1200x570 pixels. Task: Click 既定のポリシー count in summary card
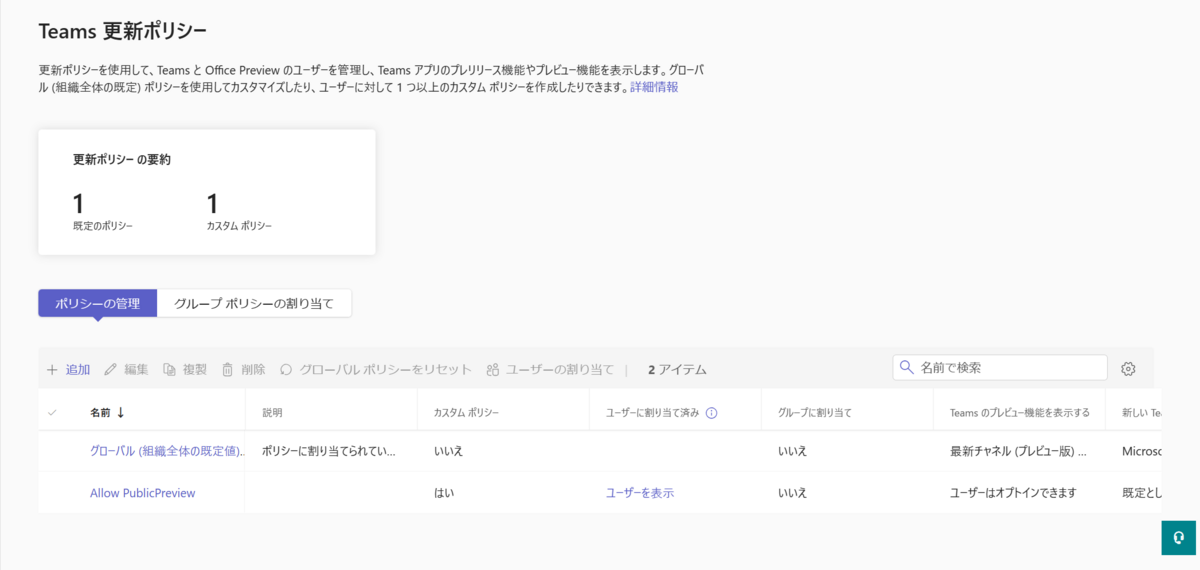click(x=79, y=205)
